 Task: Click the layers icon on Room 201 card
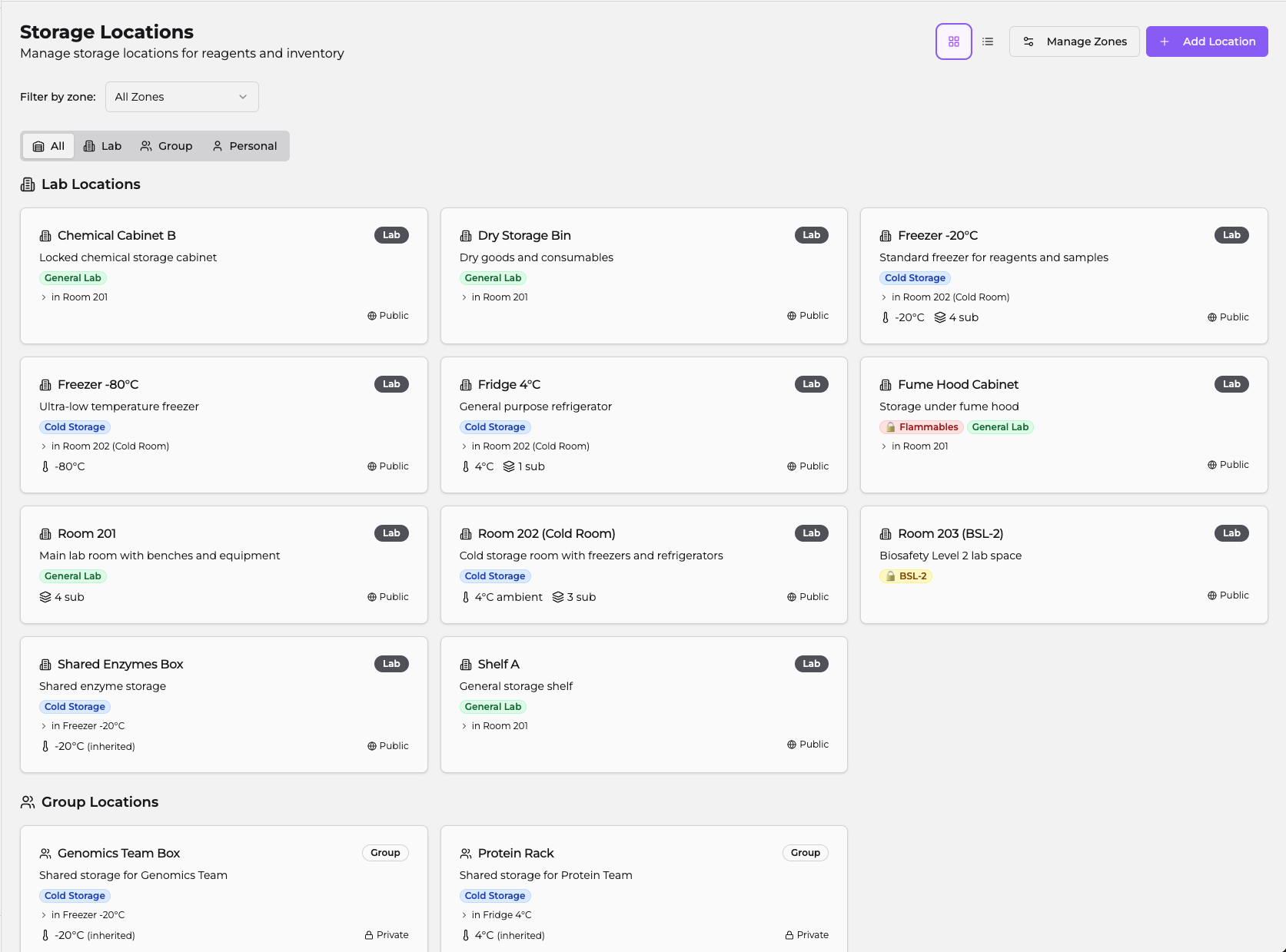pyautogui.click(x=45, y=597)
